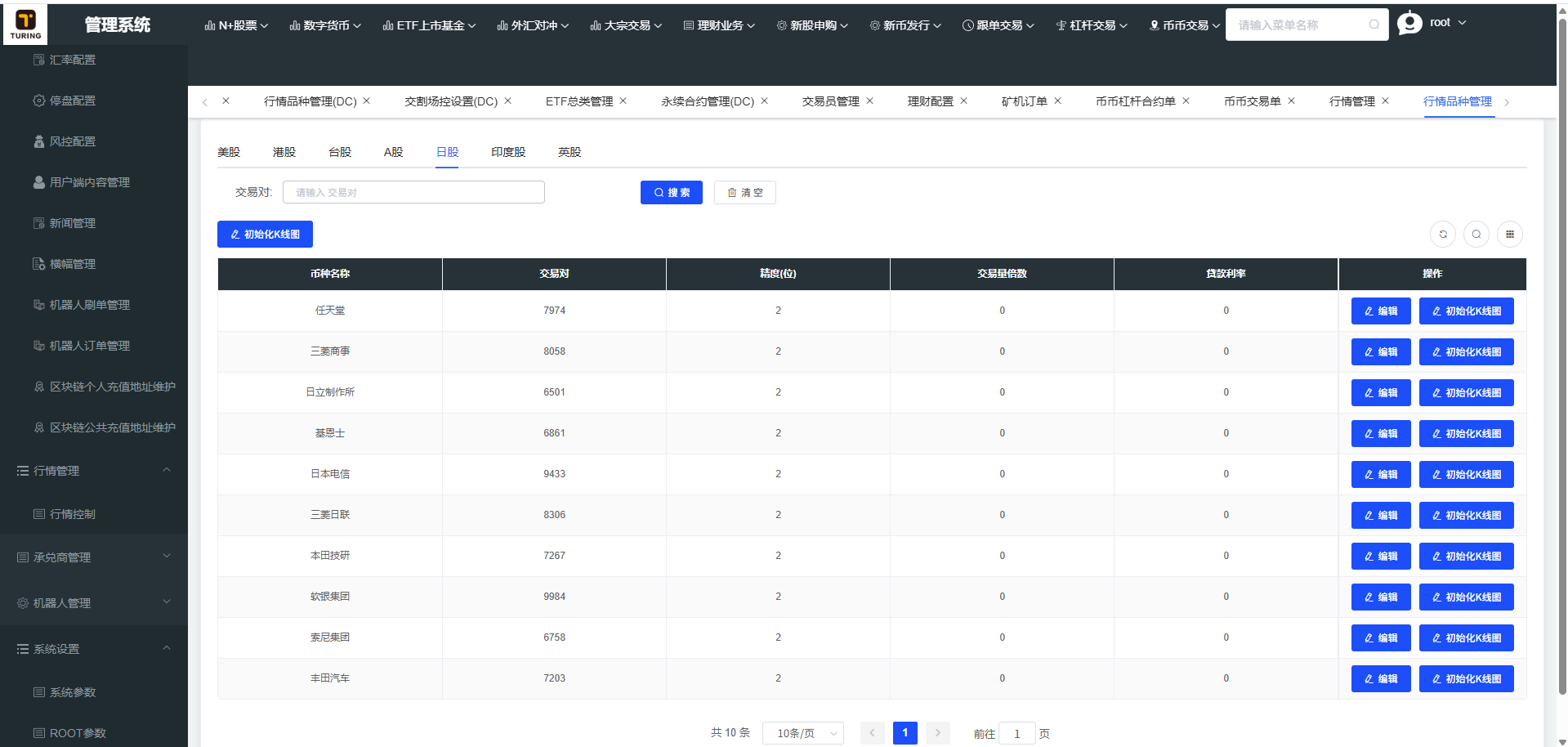Click the blue 搜索 button
Screen dimensions: 1568x747
click(671, 193)
